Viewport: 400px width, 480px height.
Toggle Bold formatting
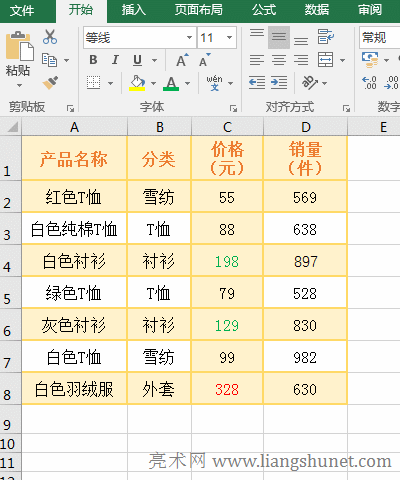(x=93, y=60)
